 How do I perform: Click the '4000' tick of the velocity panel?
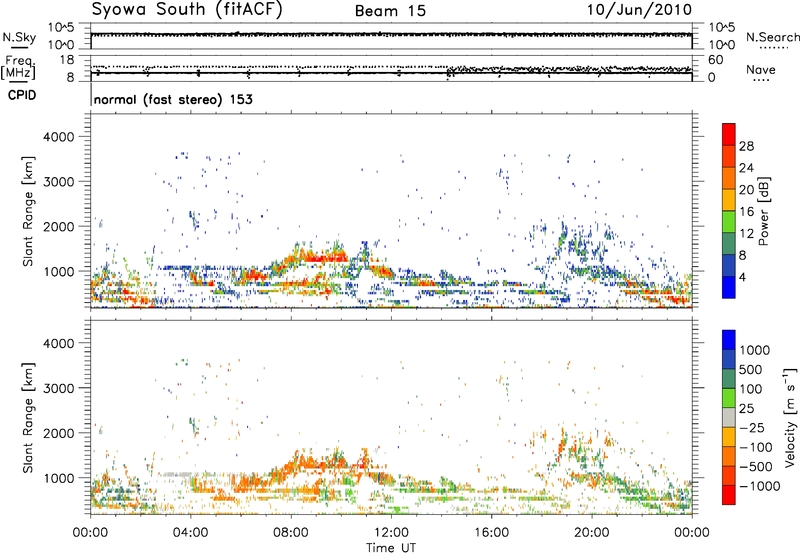pyautogui.click(x=59, y=343)
